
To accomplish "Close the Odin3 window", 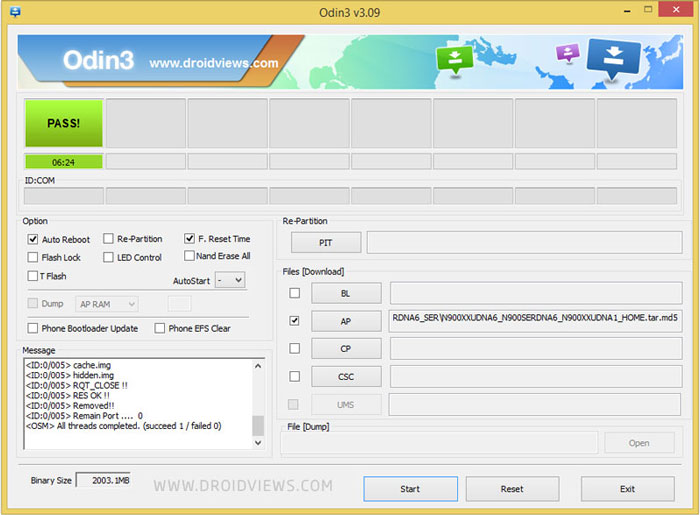I will click(676, 9).
